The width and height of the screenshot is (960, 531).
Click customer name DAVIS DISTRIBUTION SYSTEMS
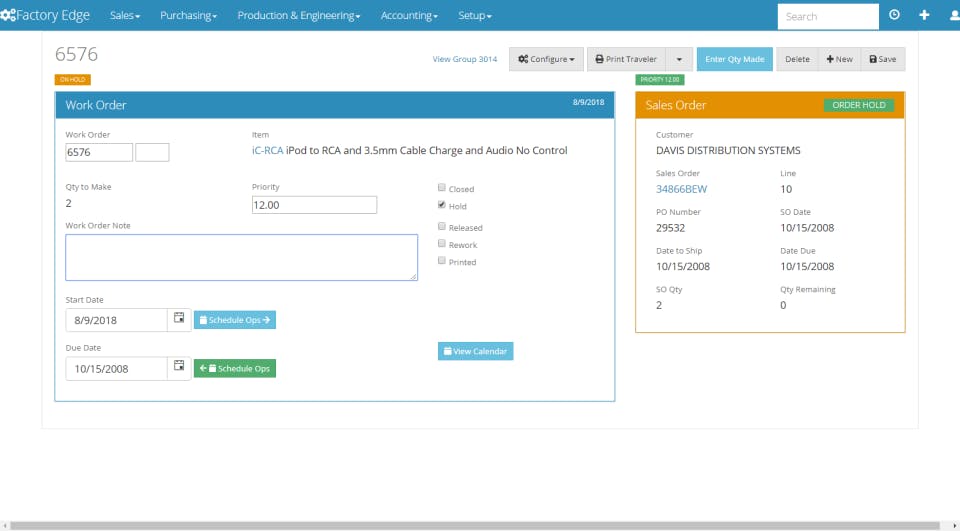pos(728,151)
